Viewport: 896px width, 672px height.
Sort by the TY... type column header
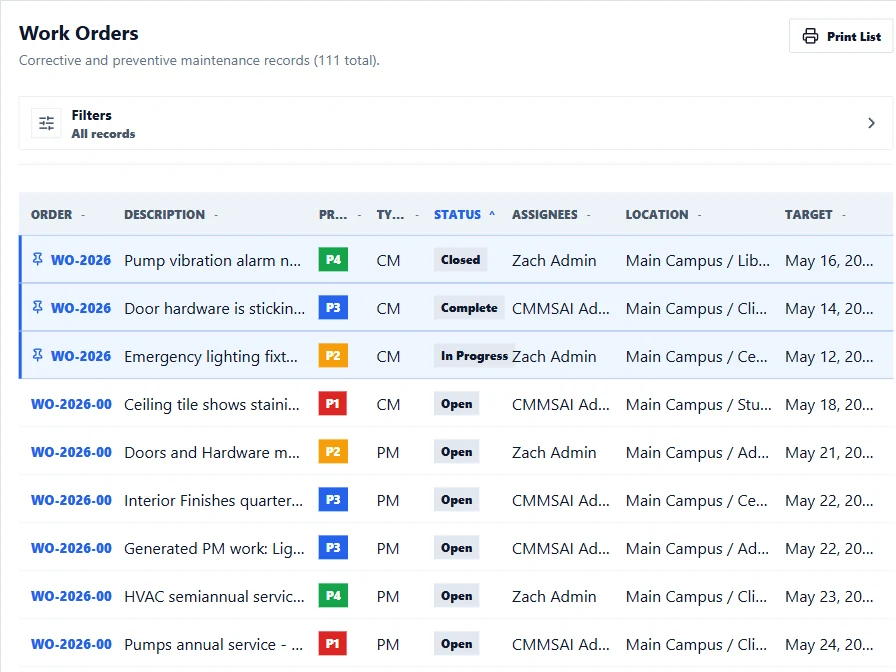390,215
